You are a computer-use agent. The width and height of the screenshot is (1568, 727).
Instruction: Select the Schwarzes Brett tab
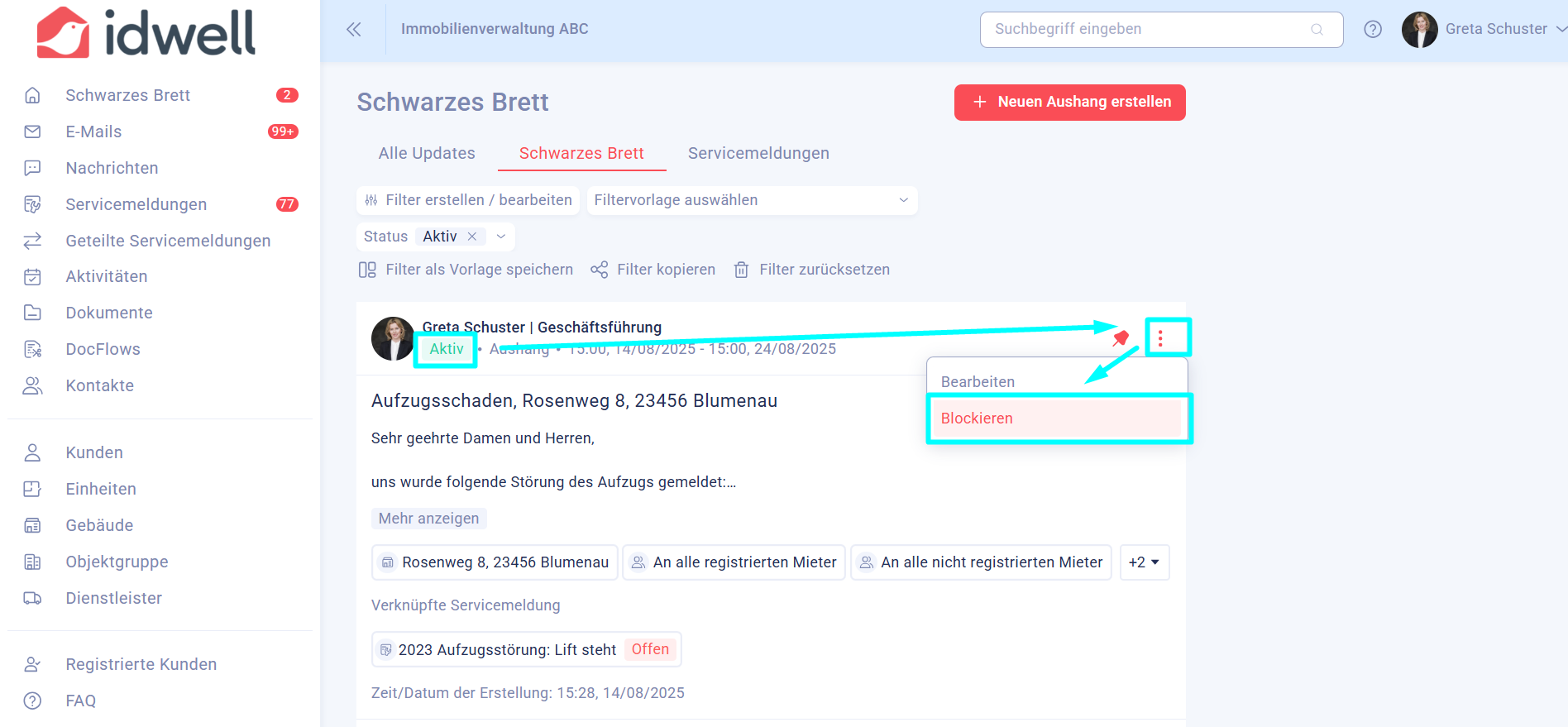pos(581,153)
